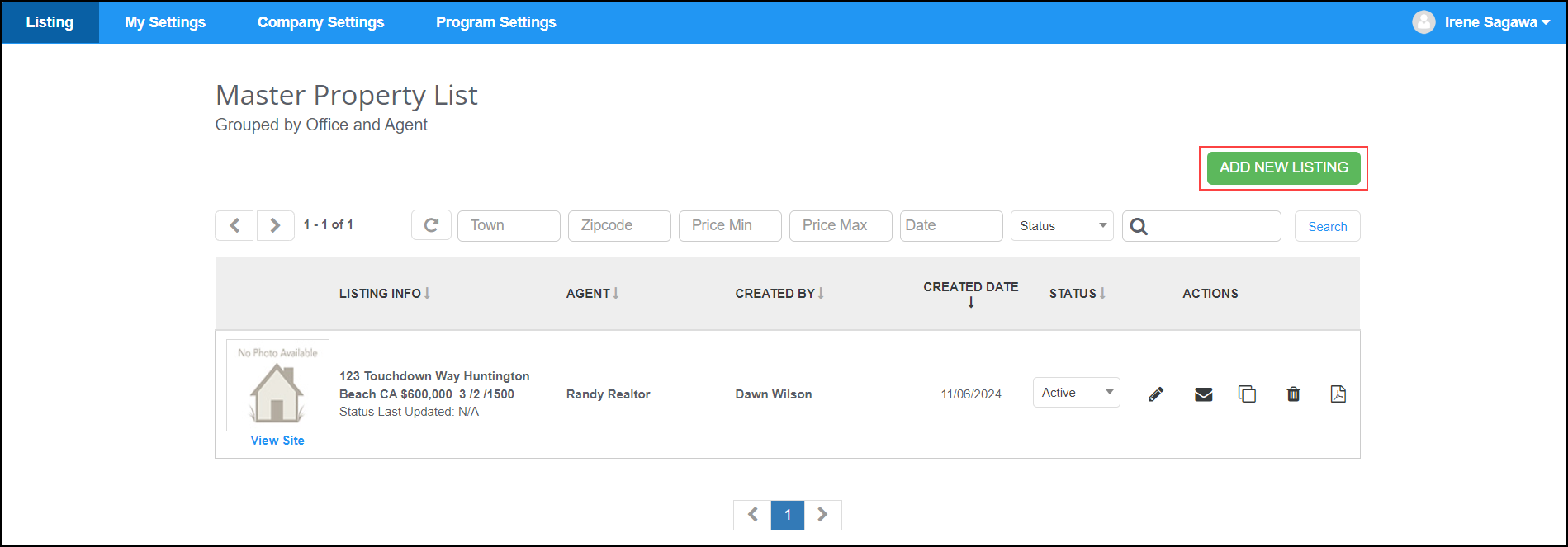Click the trash delete listing icon

coord(1293,394)
